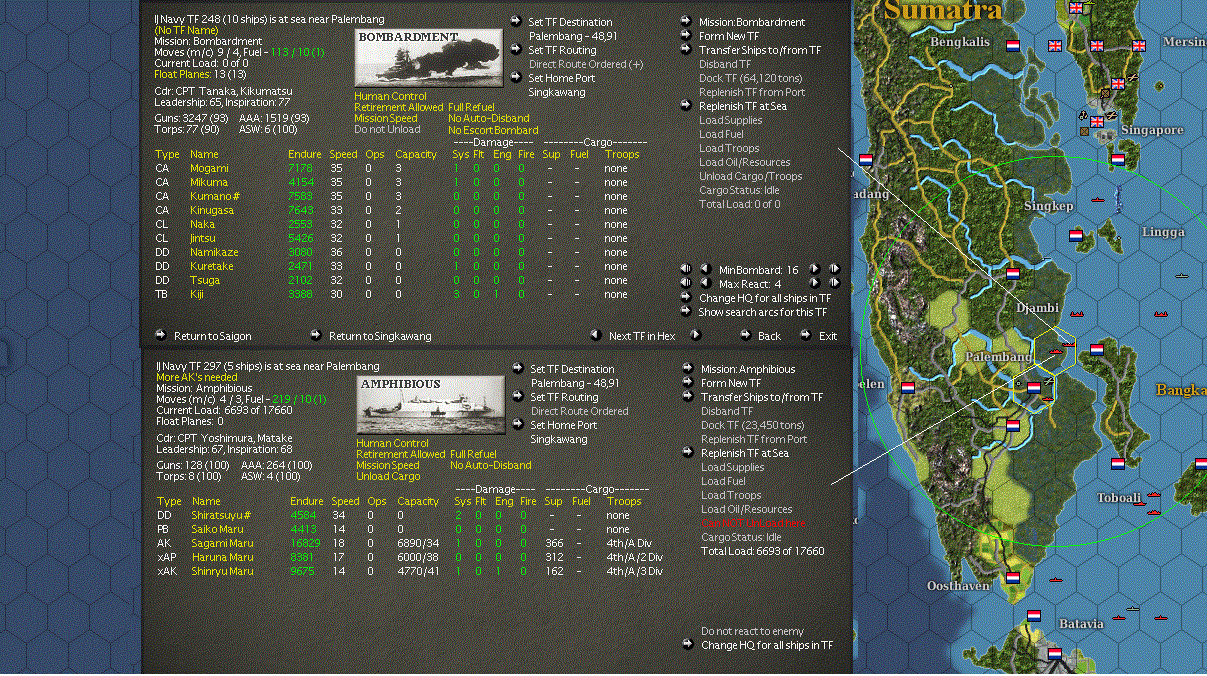Screen dimensions: 1207x676
Task: Click the arrow icon beside Form New TF in TF 248 panel
Action: 686,35
